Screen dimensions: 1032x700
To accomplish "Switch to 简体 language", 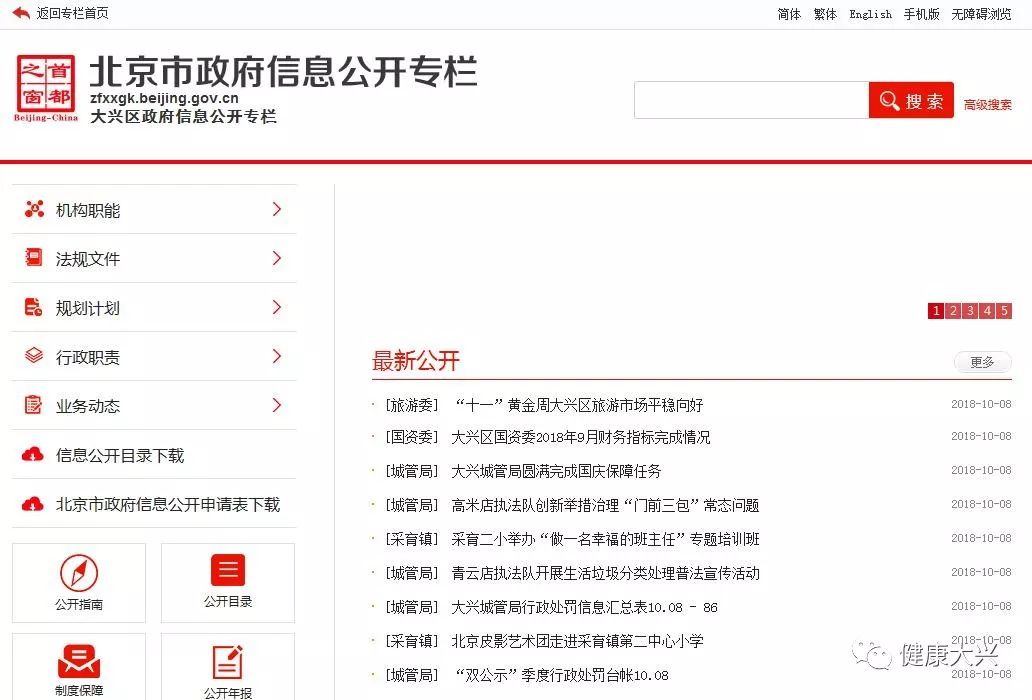I will [789, 14].
